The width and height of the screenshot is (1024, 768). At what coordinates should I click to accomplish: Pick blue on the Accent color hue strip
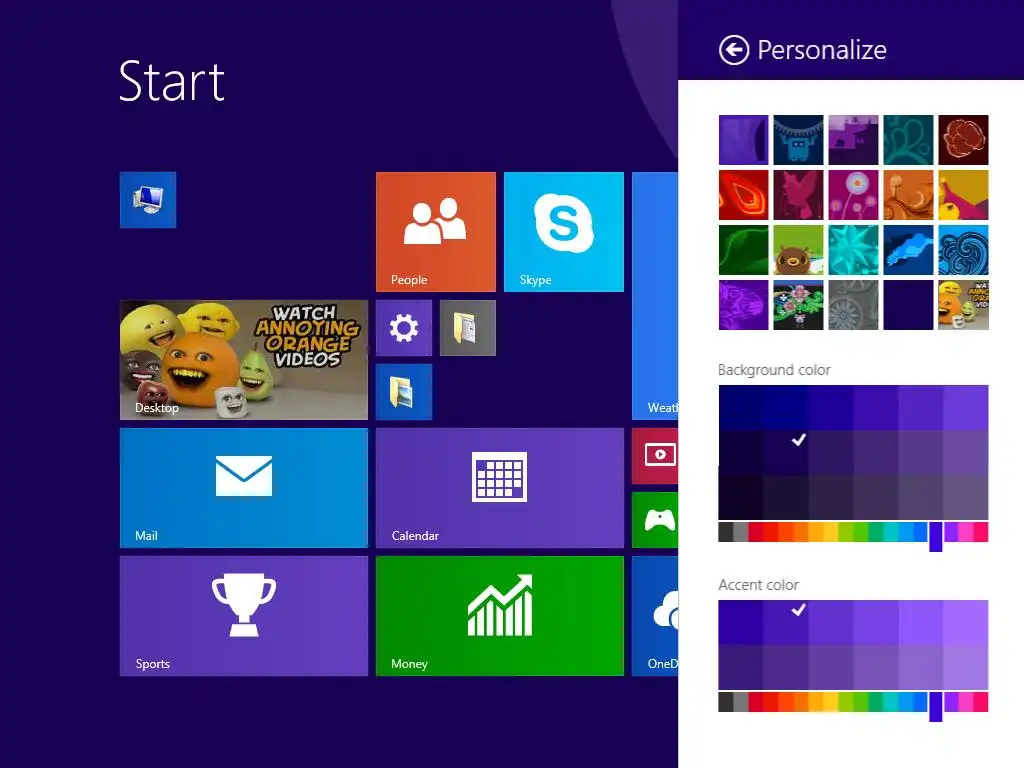920,702
